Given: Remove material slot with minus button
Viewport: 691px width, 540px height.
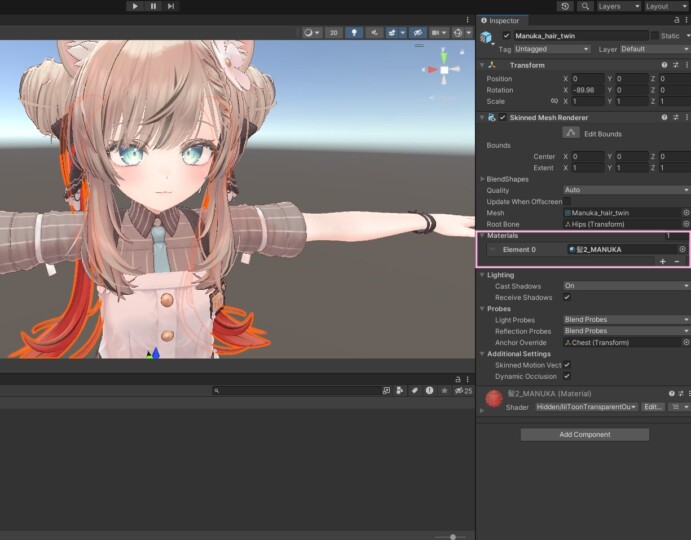Looking at the screenshot, I should (677, 261).
